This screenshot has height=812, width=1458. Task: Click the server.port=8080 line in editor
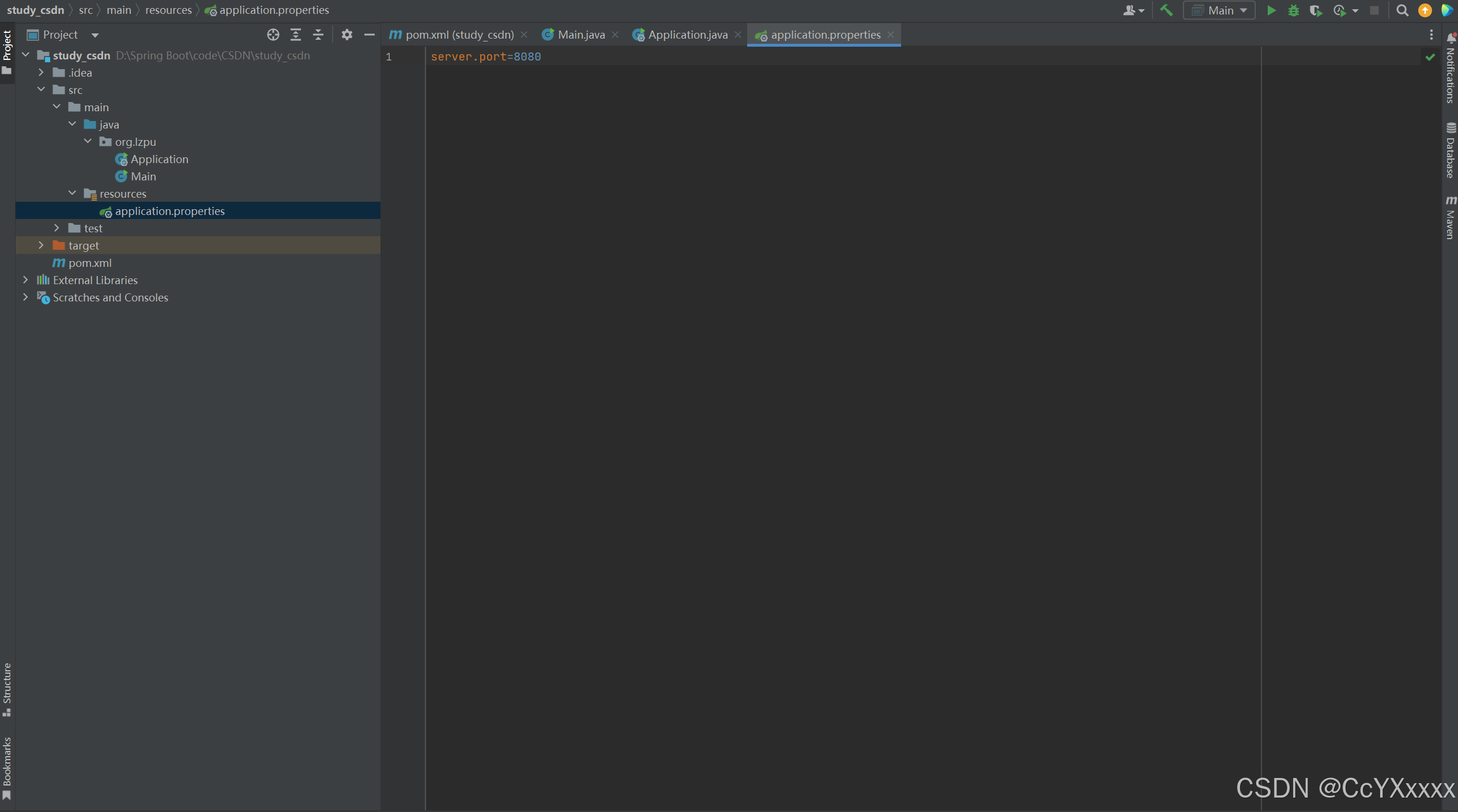click(486, 56)
